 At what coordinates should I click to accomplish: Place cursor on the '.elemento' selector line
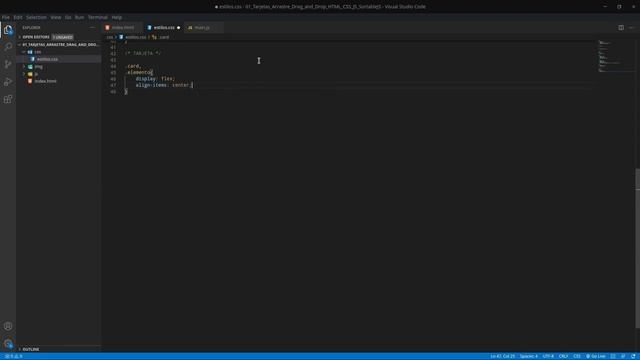tap(139, 72)
